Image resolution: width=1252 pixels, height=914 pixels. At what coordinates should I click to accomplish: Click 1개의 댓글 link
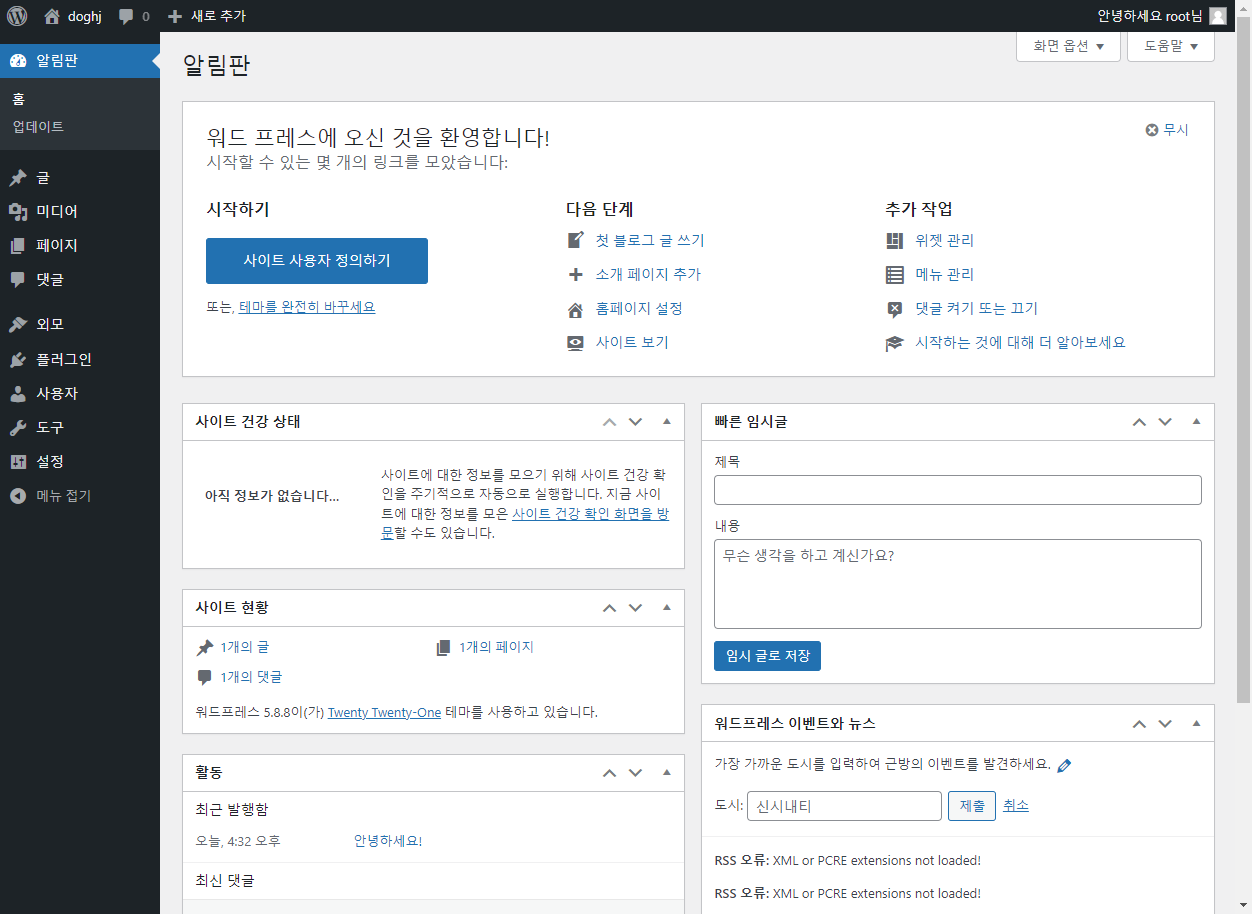(251, 677)
